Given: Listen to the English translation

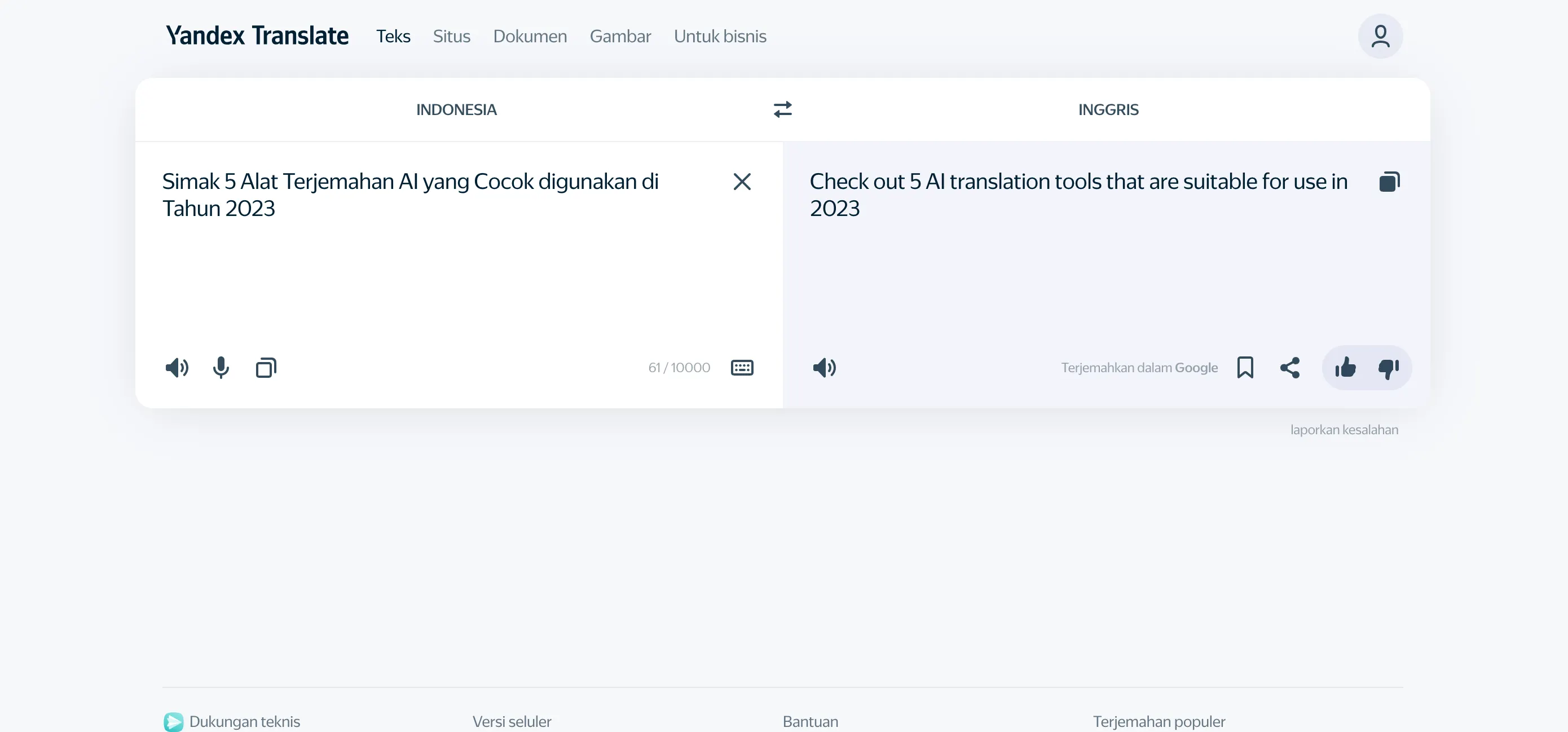Looking at the screenshot, I should click(824, 368).
